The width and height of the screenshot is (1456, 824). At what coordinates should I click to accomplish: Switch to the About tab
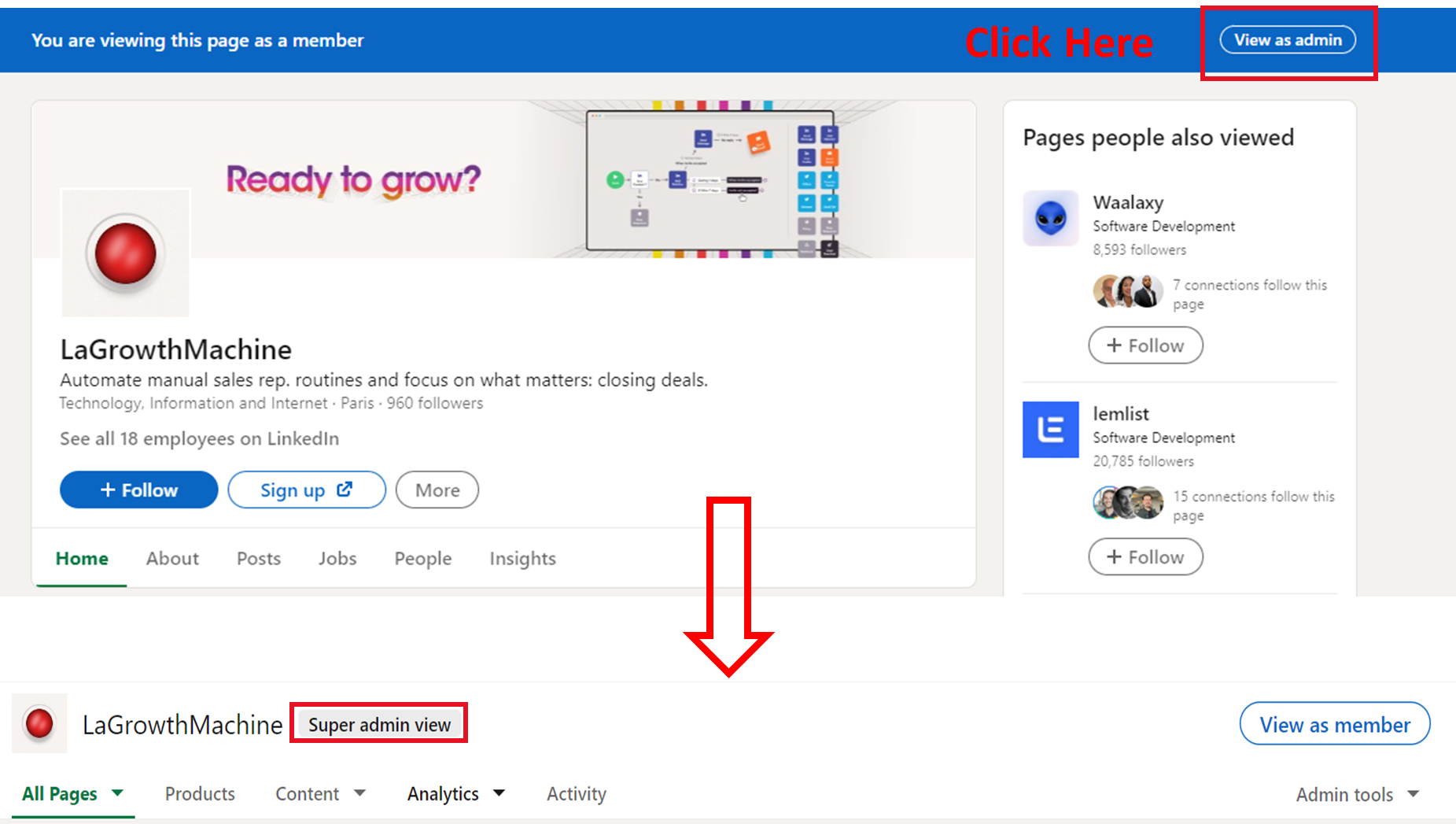click(x=171, y=558)
